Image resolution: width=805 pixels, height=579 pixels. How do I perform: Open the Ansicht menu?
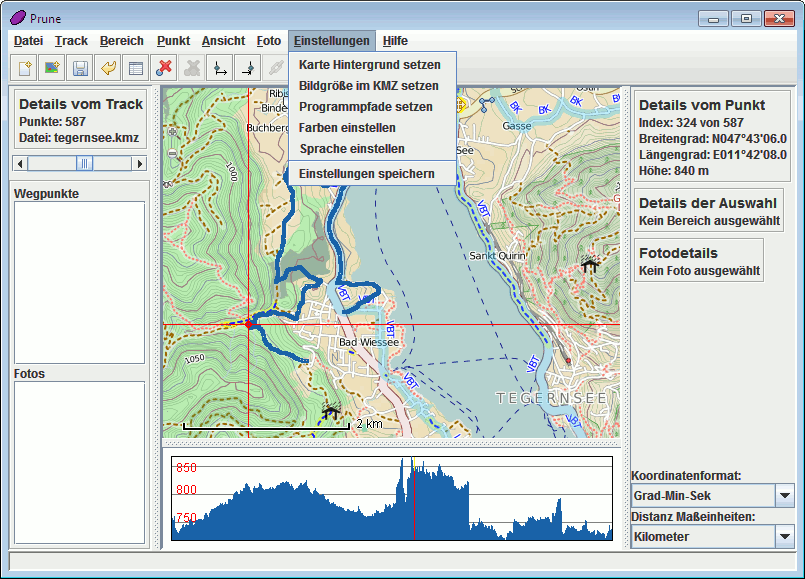(223, 41)
